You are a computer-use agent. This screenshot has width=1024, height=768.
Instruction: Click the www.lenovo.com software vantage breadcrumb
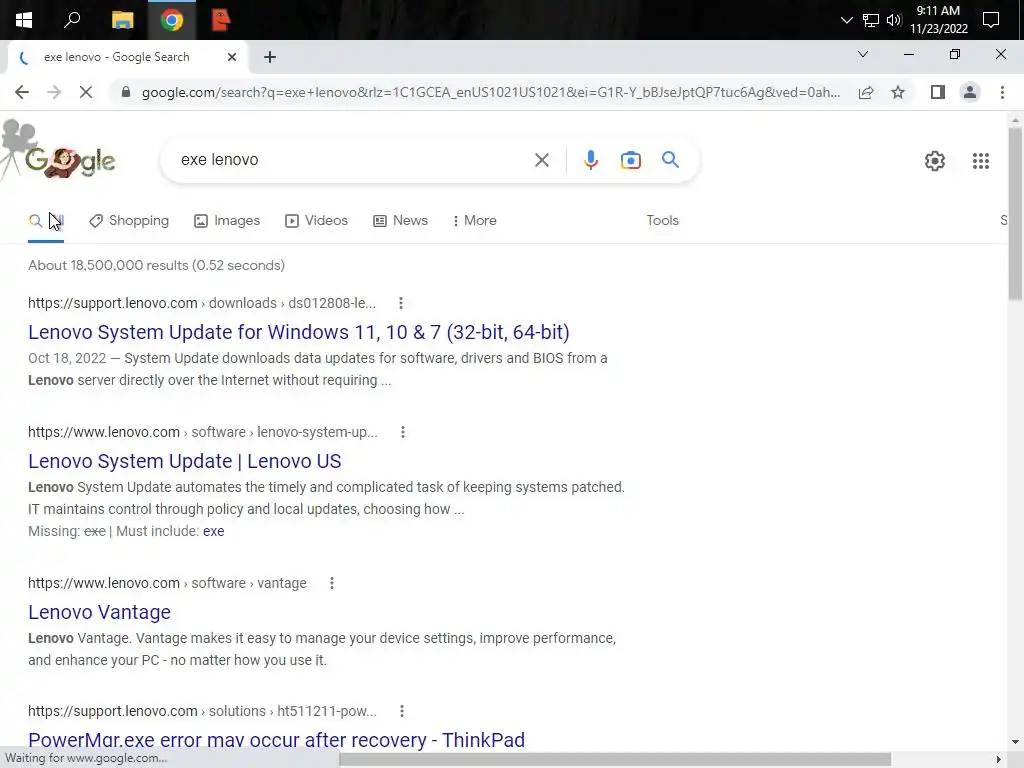click(167, 583)
